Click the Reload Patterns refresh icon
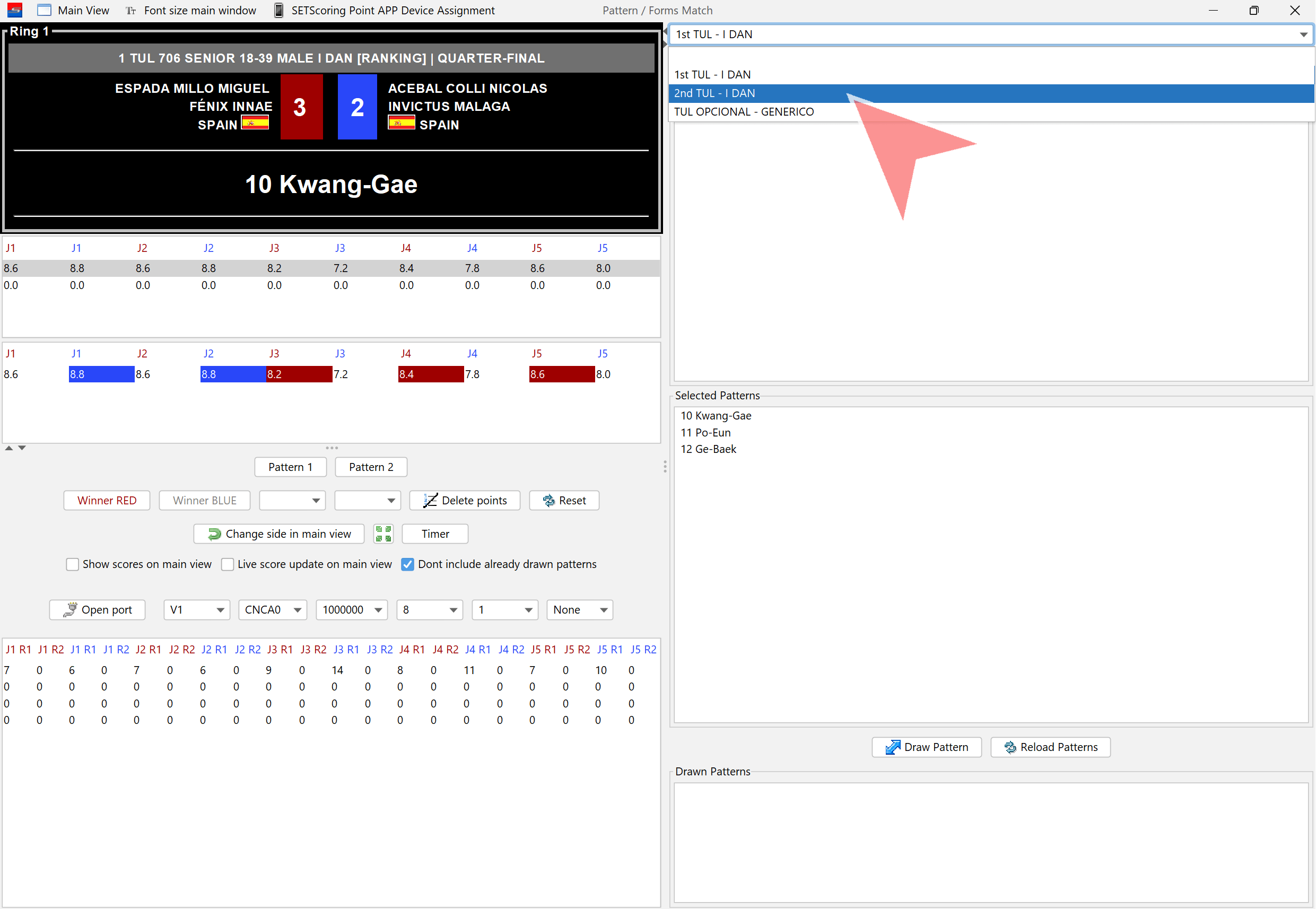Screen dimensions: 1316x909 (x=1010, y=747)
